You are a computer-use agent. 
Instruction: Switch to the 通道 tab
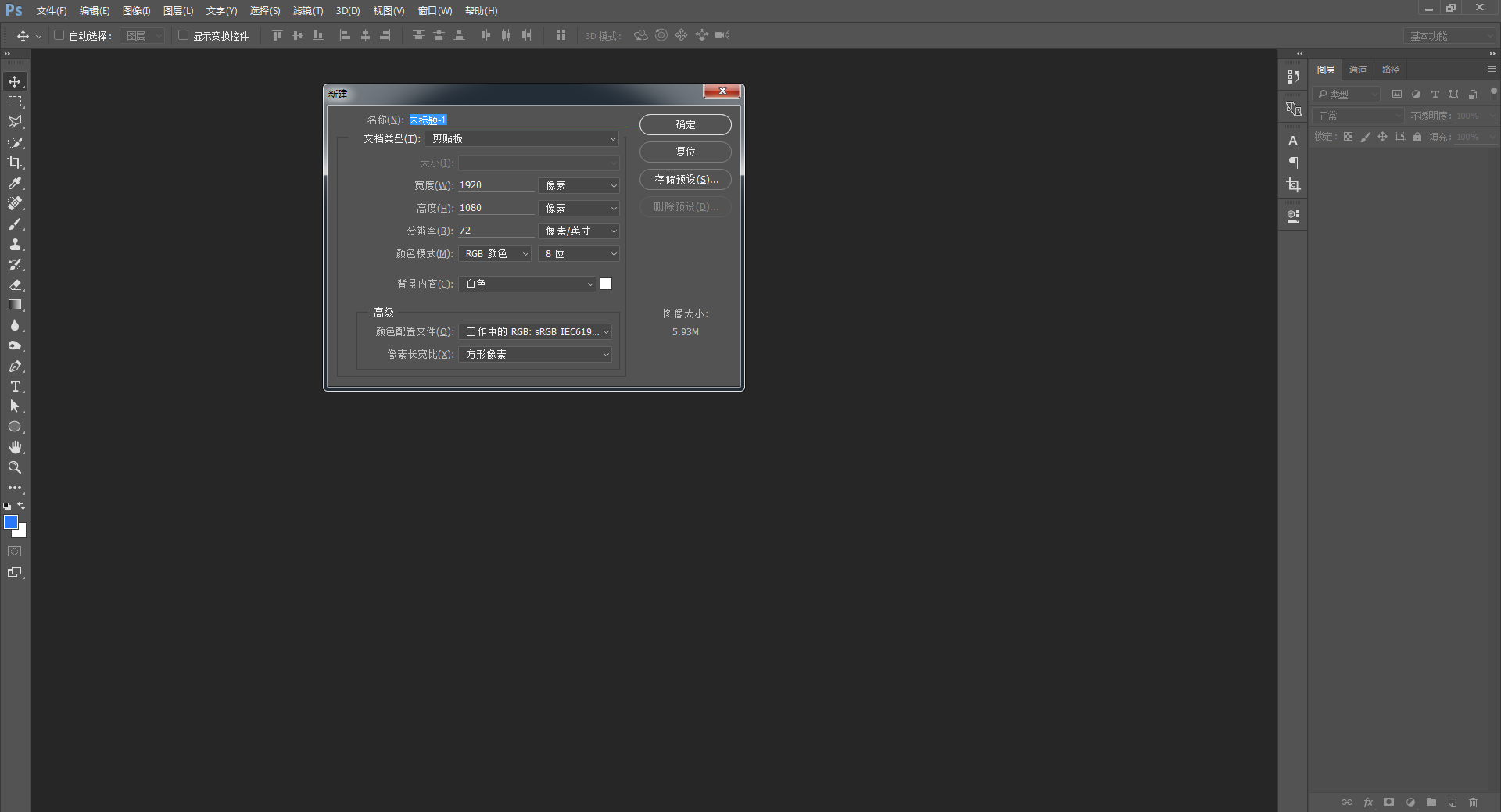pos(1358,70)
